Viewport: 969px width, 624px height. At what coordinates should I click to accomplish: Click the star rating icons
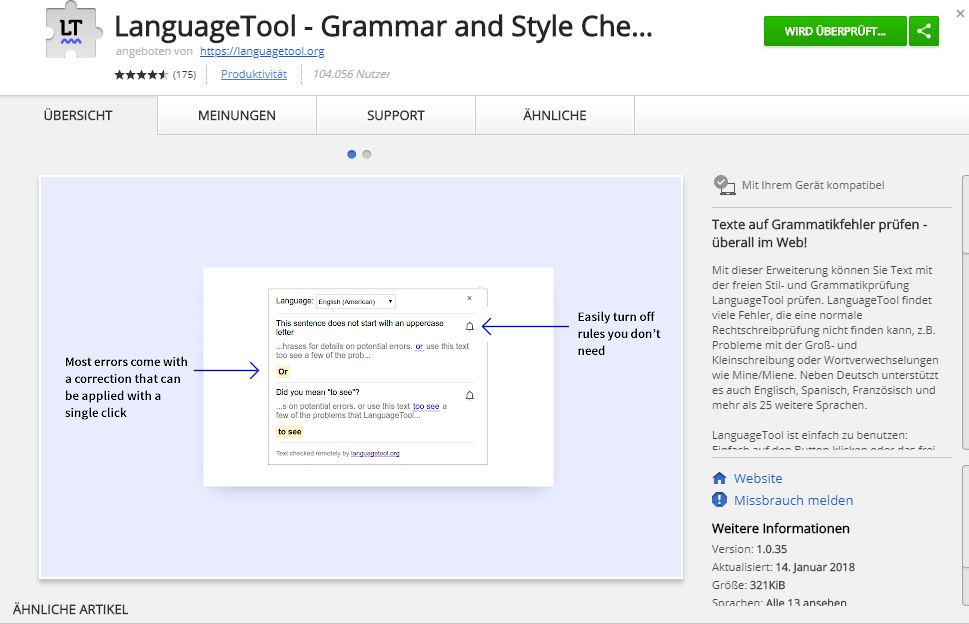(x=141, y=75)
